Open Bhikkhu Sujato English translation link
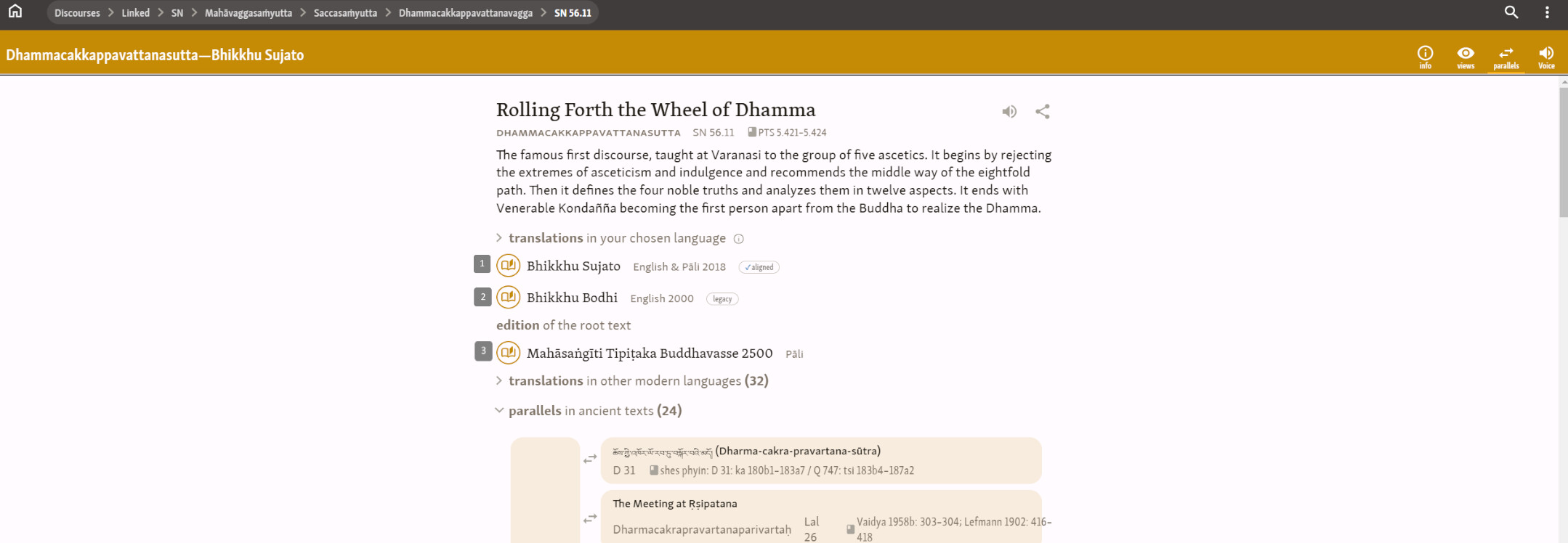This screenshot has width=1568, height=543. [x=573, y=266]
